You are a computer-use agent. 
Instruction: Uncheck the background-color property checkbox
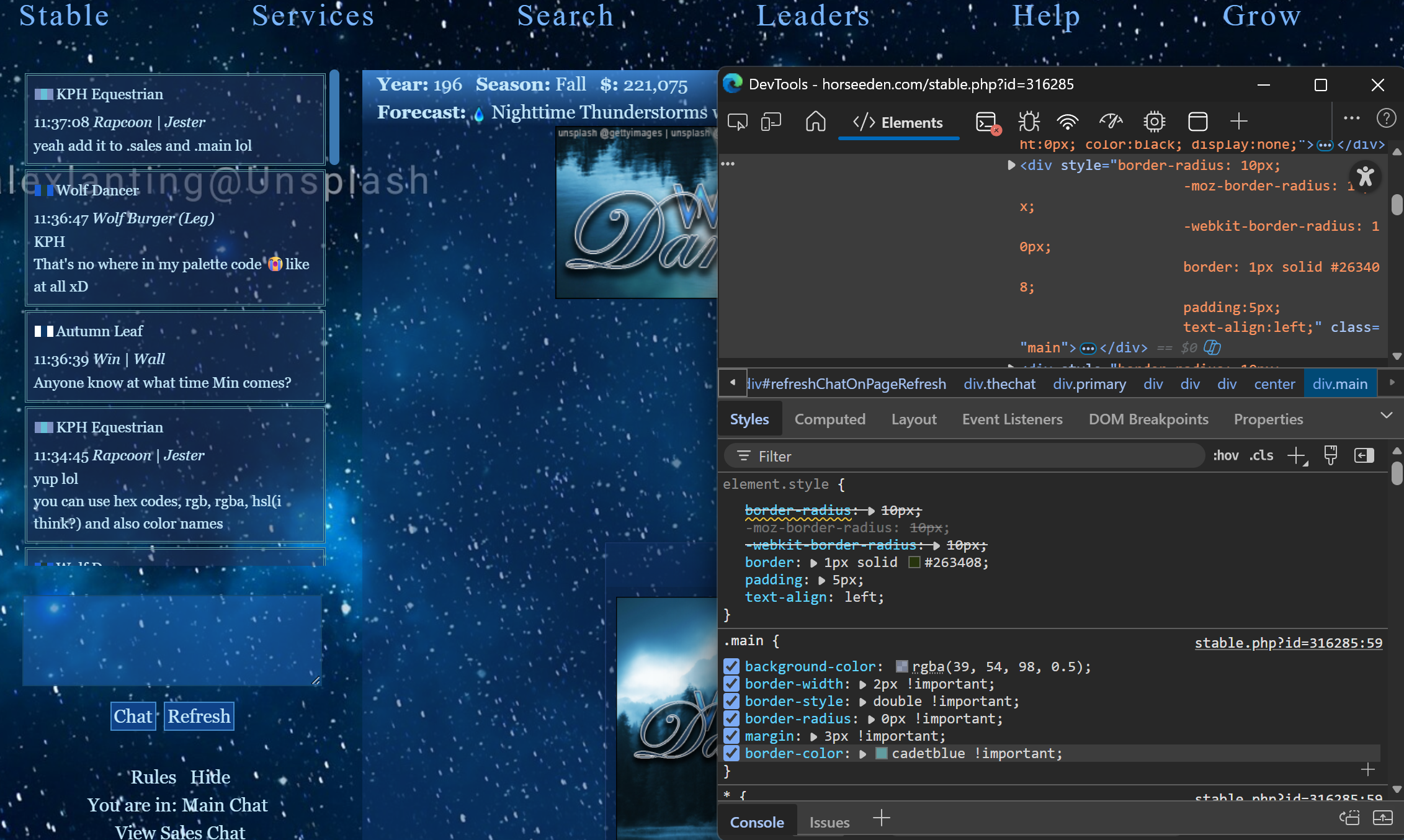731,666
